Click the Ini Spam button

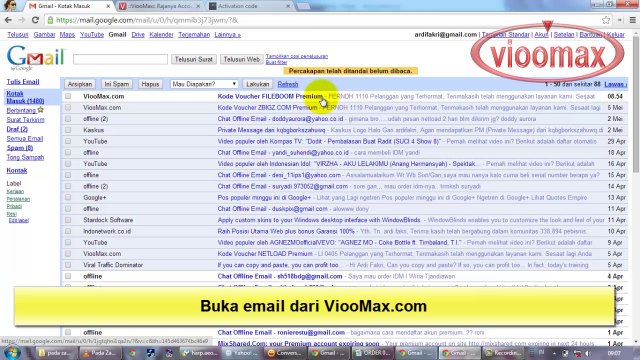[117, 84]
